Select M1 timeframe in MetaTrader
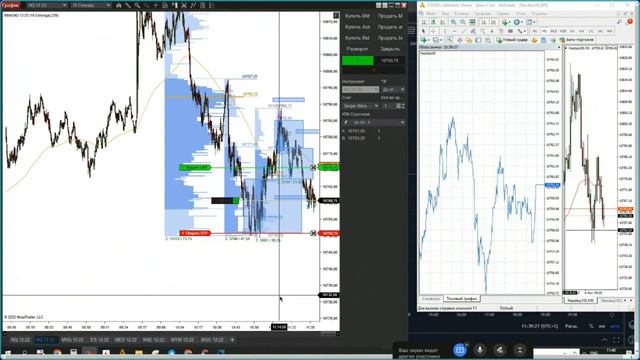Viewport: 640px width, 360px height. click(x=534, y=31)
